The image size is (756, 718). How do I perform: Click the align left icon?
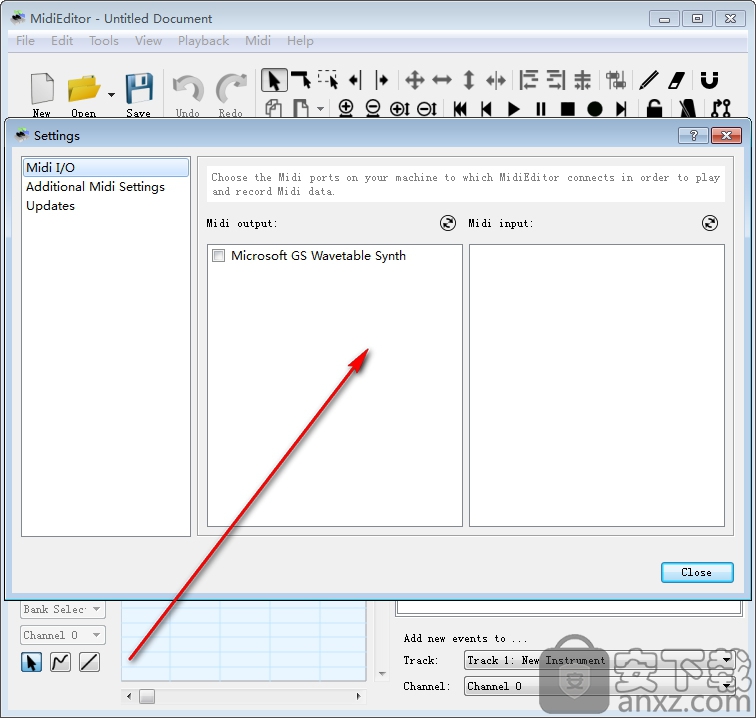point(528,80)
